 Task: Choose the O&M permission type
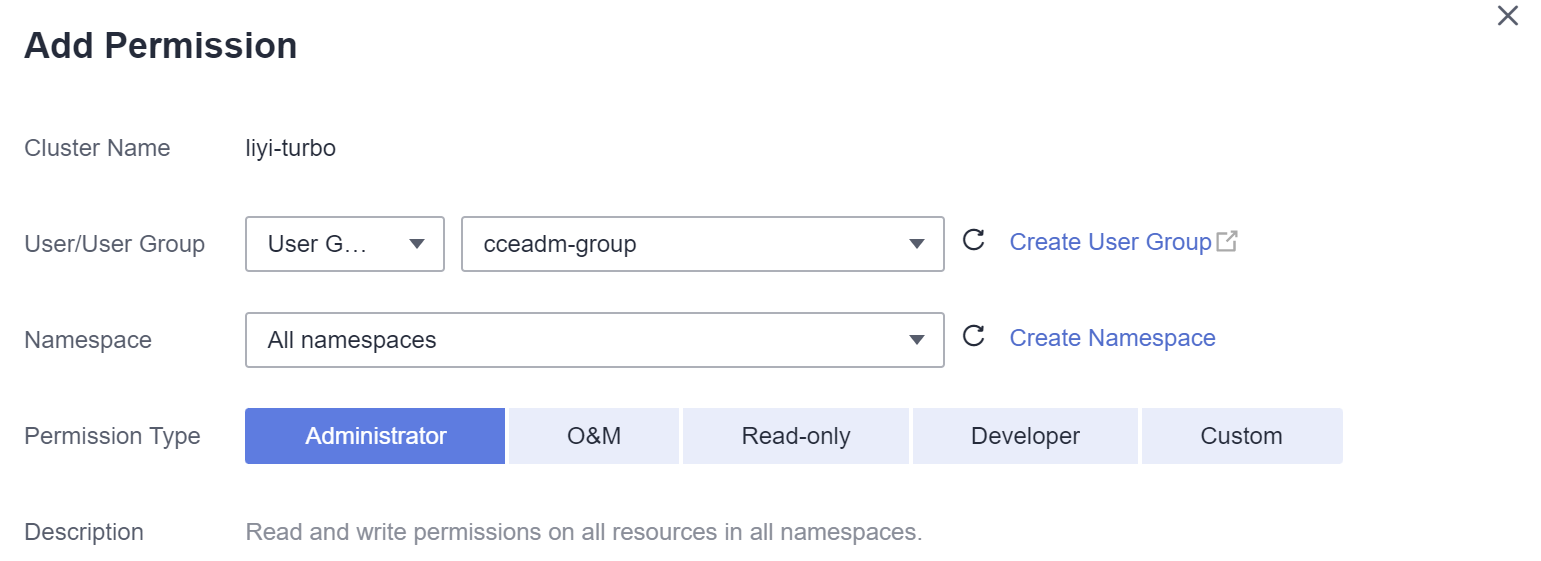click(x=594, y=436)
